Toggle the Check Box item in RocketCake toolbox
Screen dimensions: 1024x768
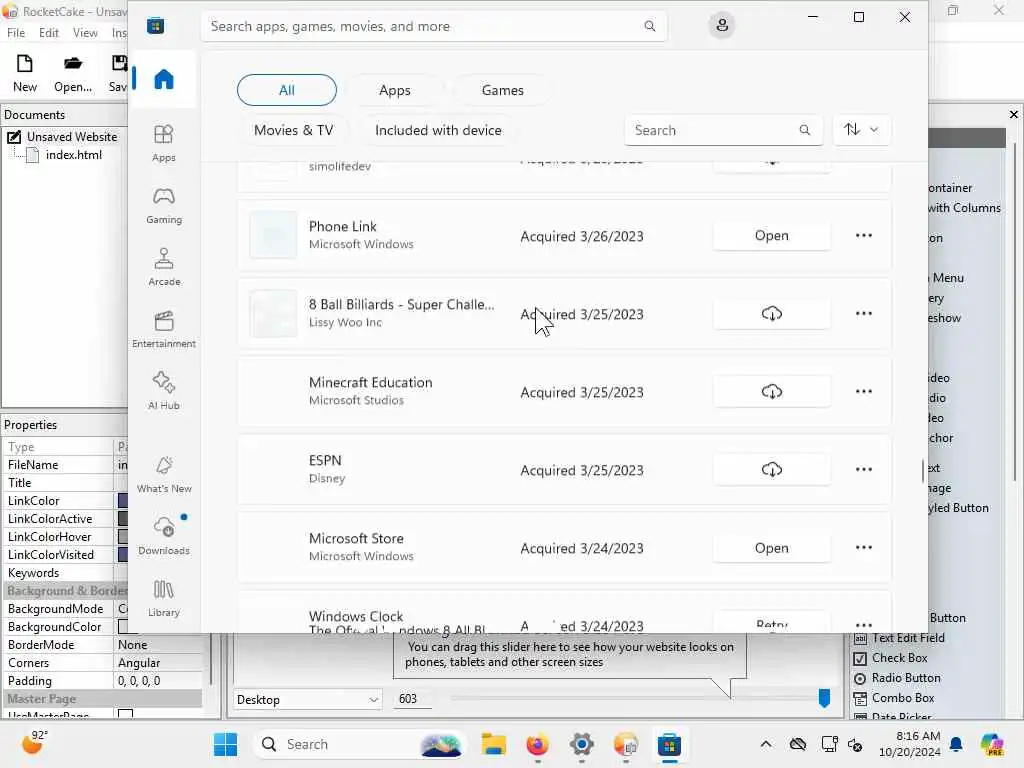click(891, 658)
